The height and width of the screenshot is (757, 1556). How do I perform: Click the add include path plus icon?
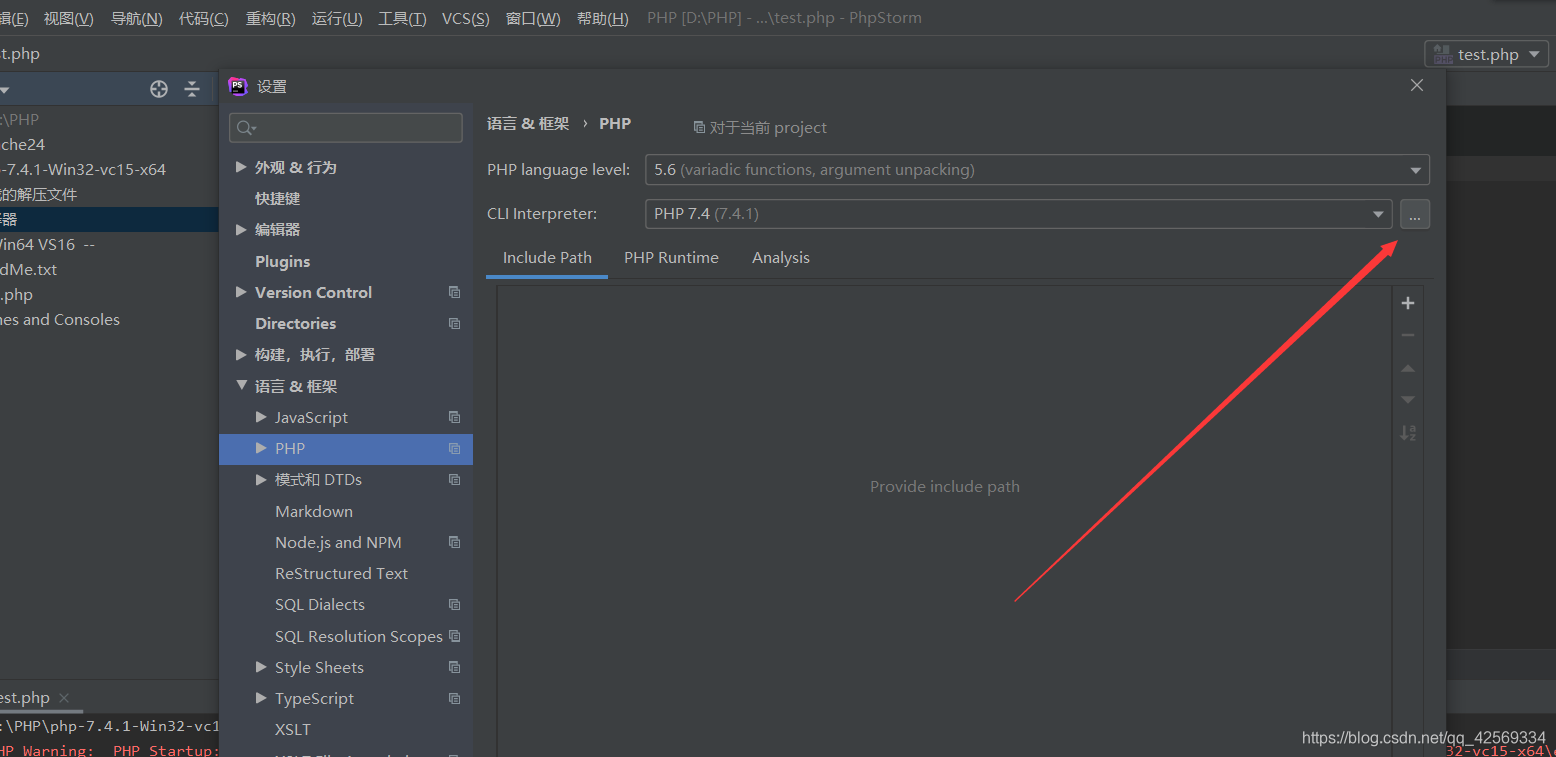coord(1408,303)
